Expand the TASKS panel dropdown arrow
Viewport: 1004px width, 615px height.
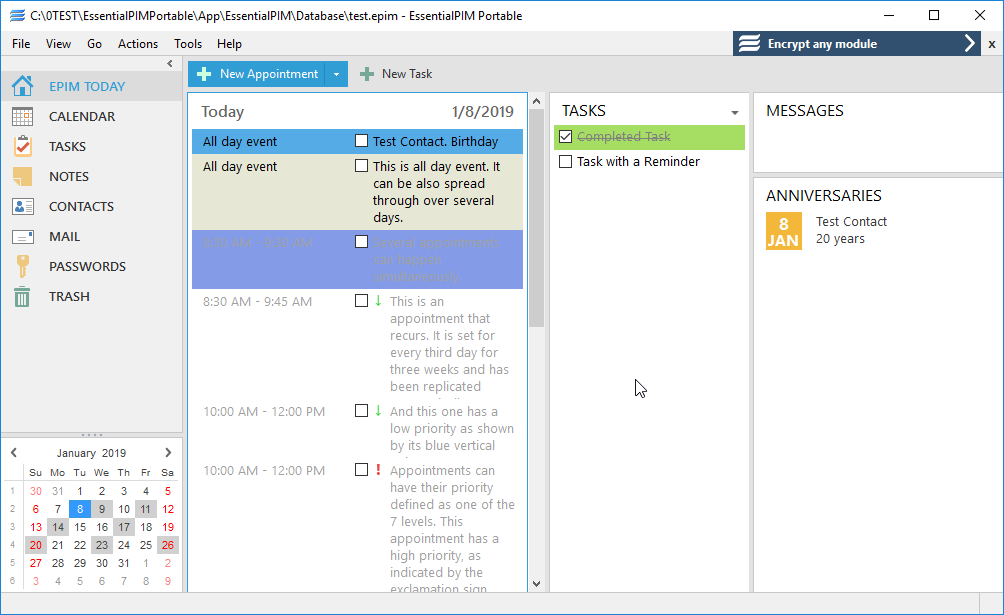pyautogui.click(x=734, y=113)
